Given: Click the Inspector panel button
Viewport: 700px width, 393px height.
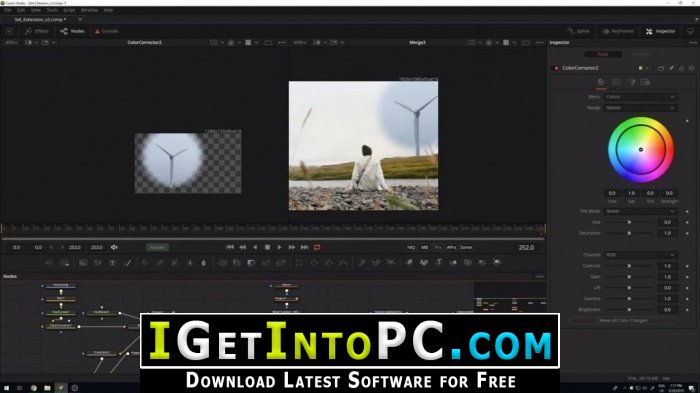Looking at the screenshot, I should pos(660,31).
